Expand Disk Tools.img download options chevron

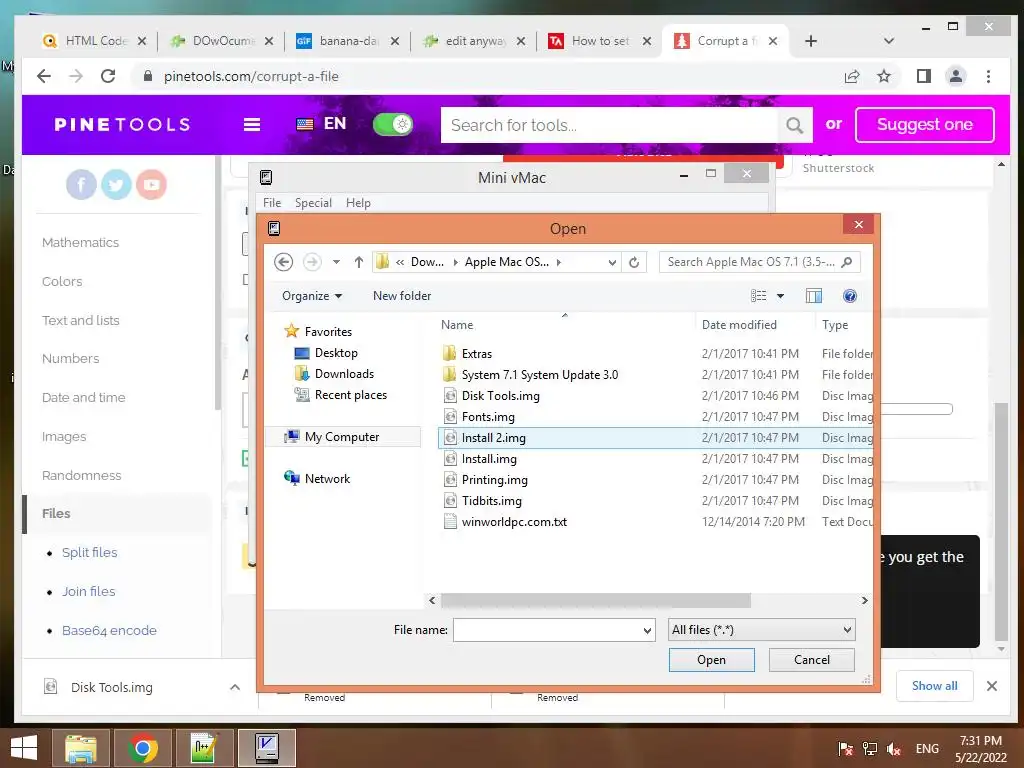[x=235, y=687]
